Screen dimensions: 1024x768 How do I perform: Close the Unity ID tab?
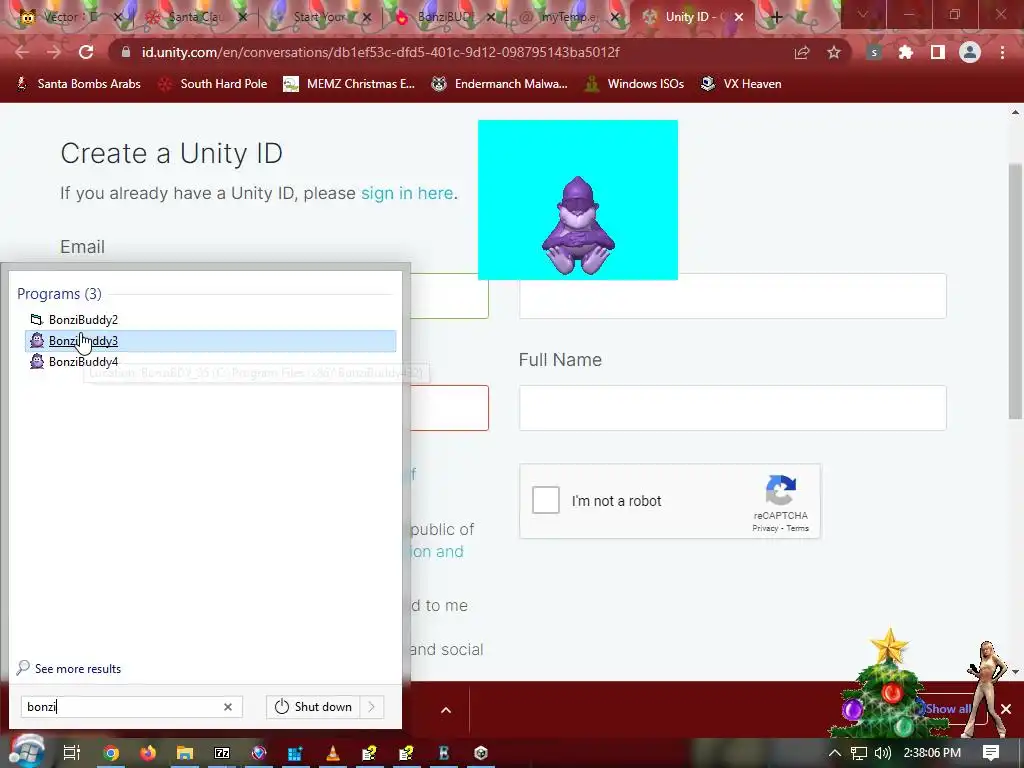pos(739,17)
